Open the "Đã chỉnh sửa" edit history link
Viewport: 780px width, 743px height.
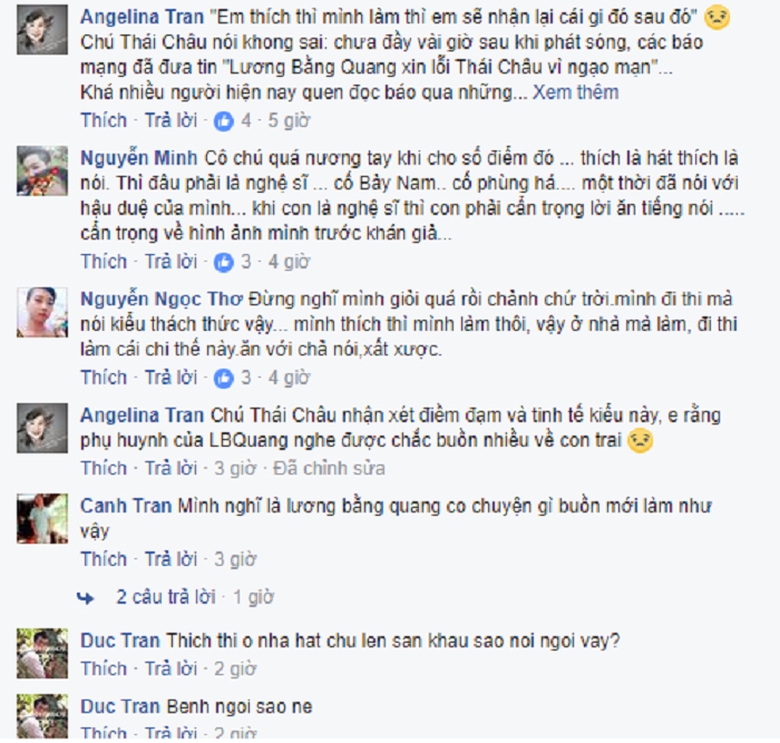coord(329,468)
